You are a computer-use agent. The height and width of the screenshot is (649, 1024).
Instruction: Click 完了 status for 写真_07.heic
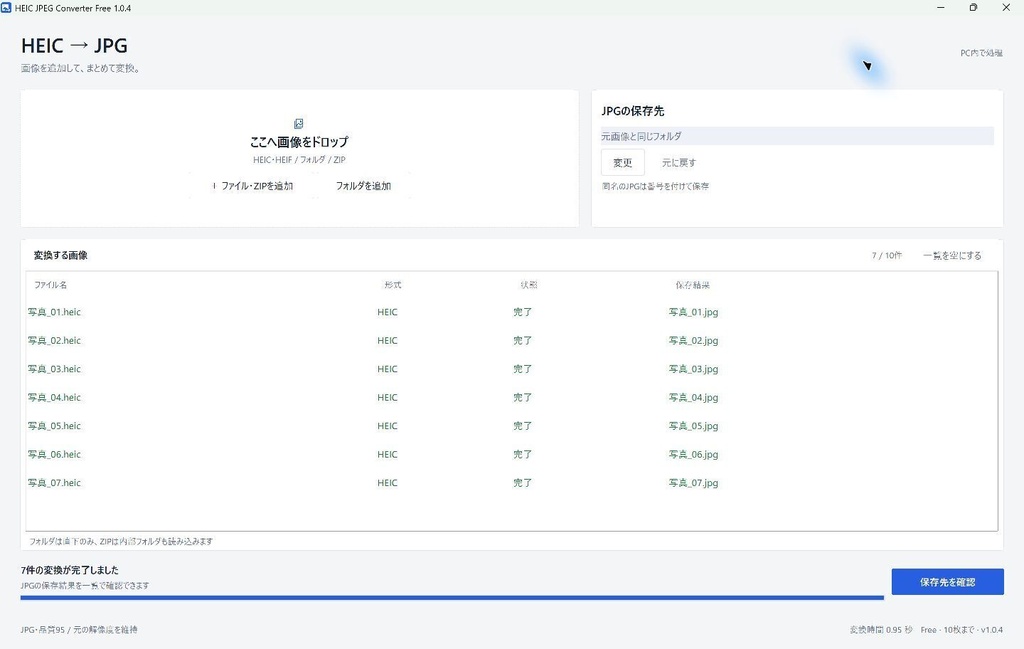point(522,483)
